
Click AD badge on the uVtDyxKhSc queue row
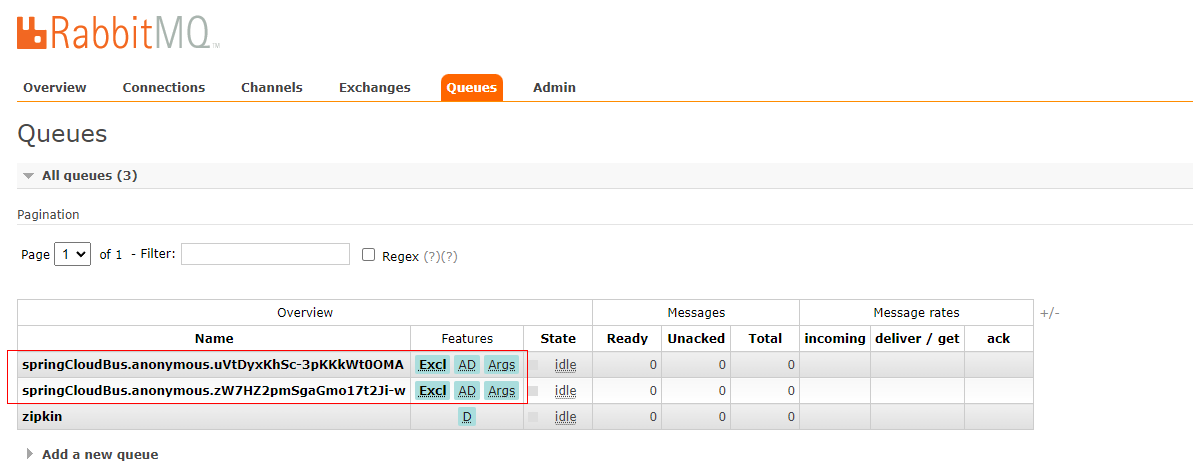(x=467, y=365)
